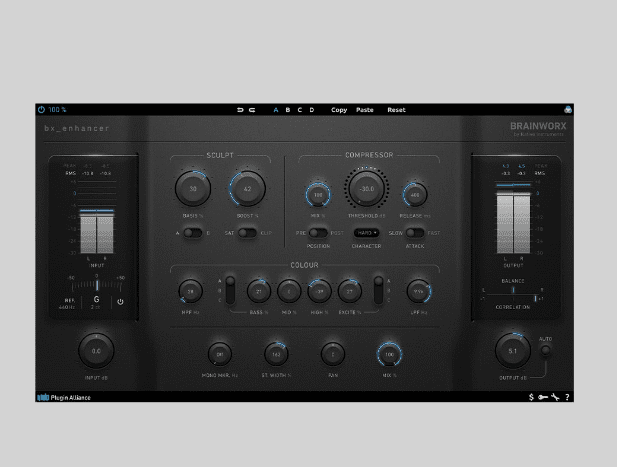Image resolution: width=617 pixels, height=467 pixels.
Task: Click the BALANCE meter bar
Action: click(x=513, y=290)
